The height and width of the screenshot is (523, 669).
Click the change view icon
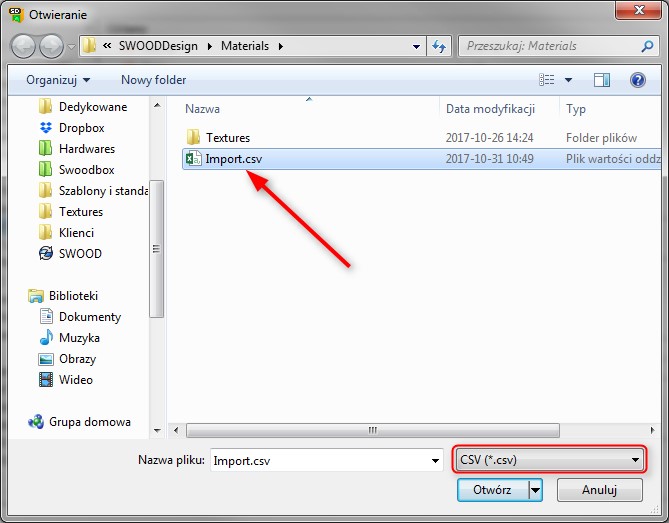tap(547, 80)
